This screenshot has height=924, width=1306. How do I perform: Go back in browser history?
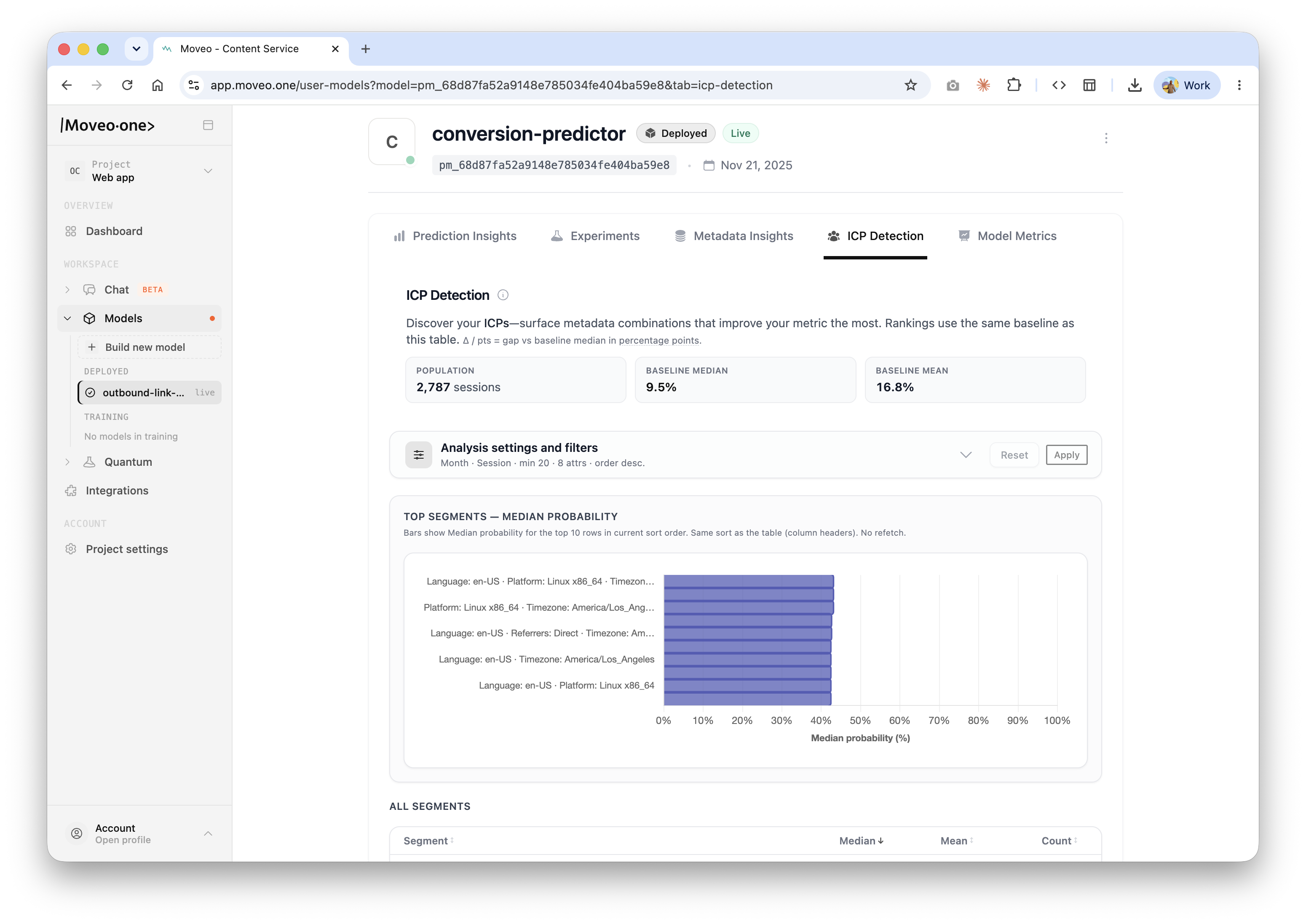67,85
